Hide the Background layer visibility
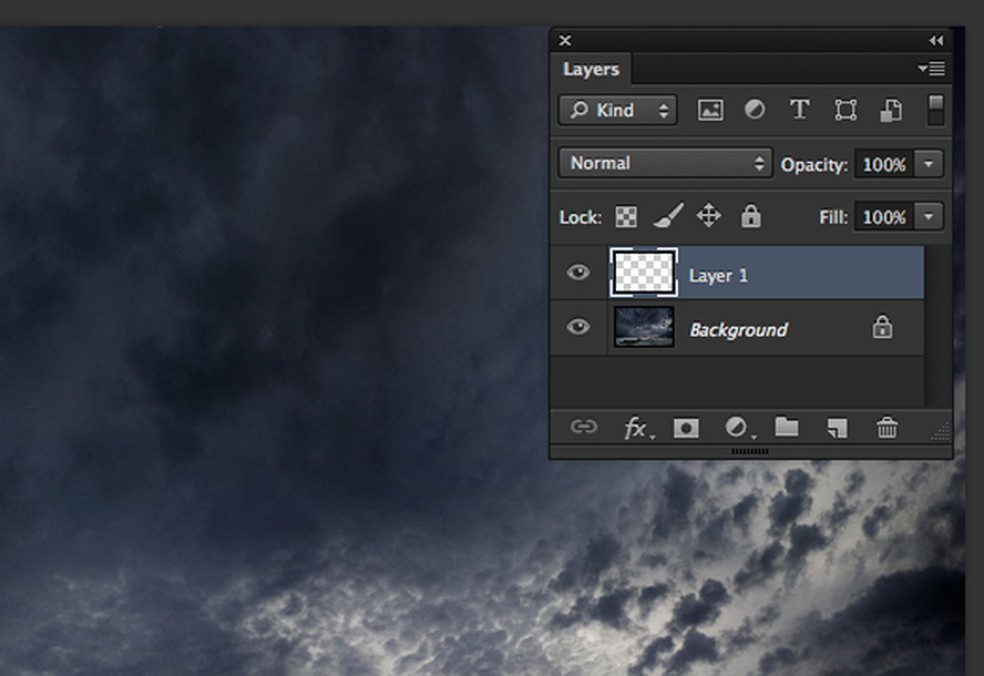The height and width of the screenshot is (676, 984). tap(578, 327)
